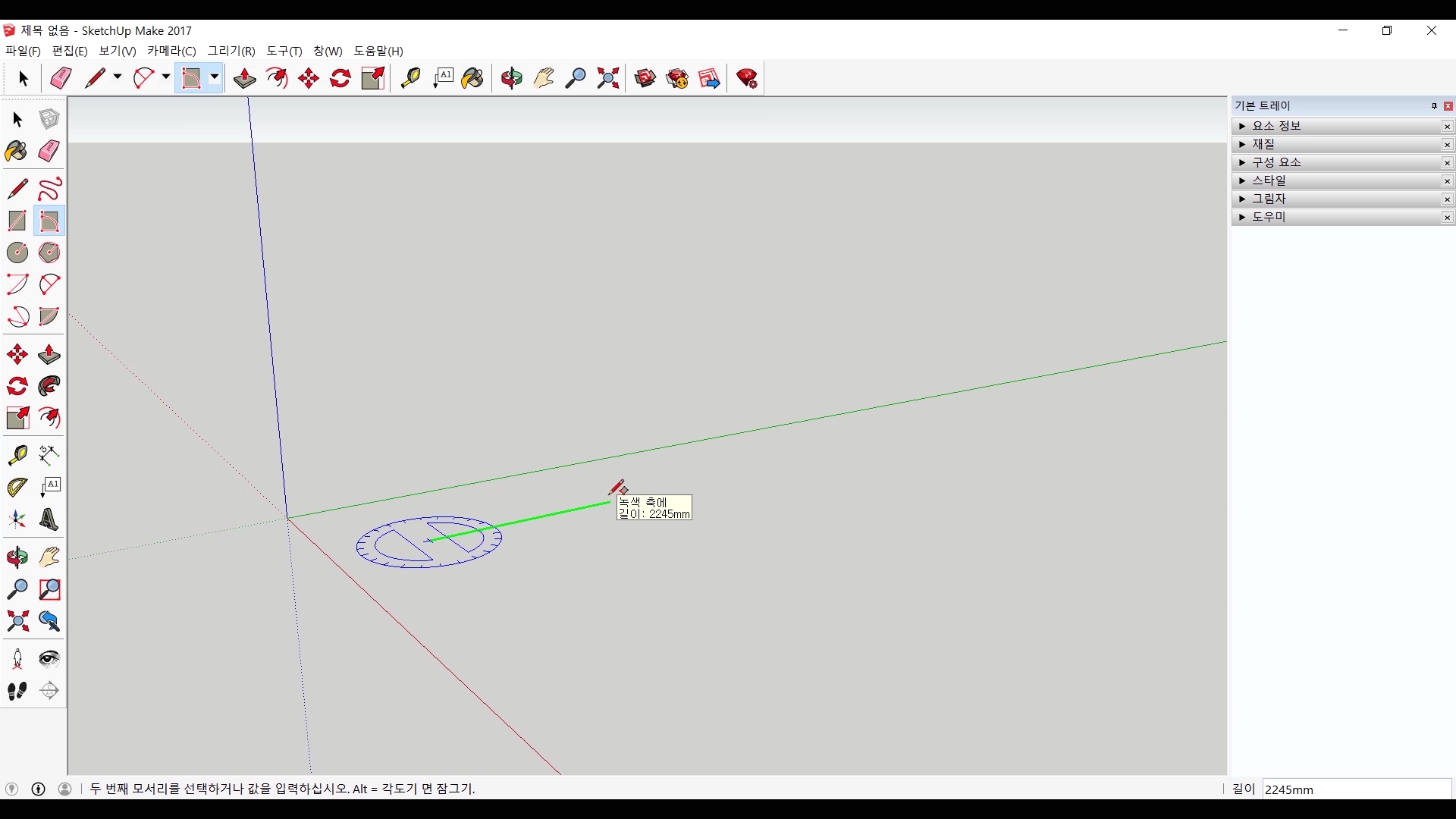Select the Walk tool with footprints icon
Viewport: 1456px width, 819px height.
pyautogui.click(x=17, y=691)
